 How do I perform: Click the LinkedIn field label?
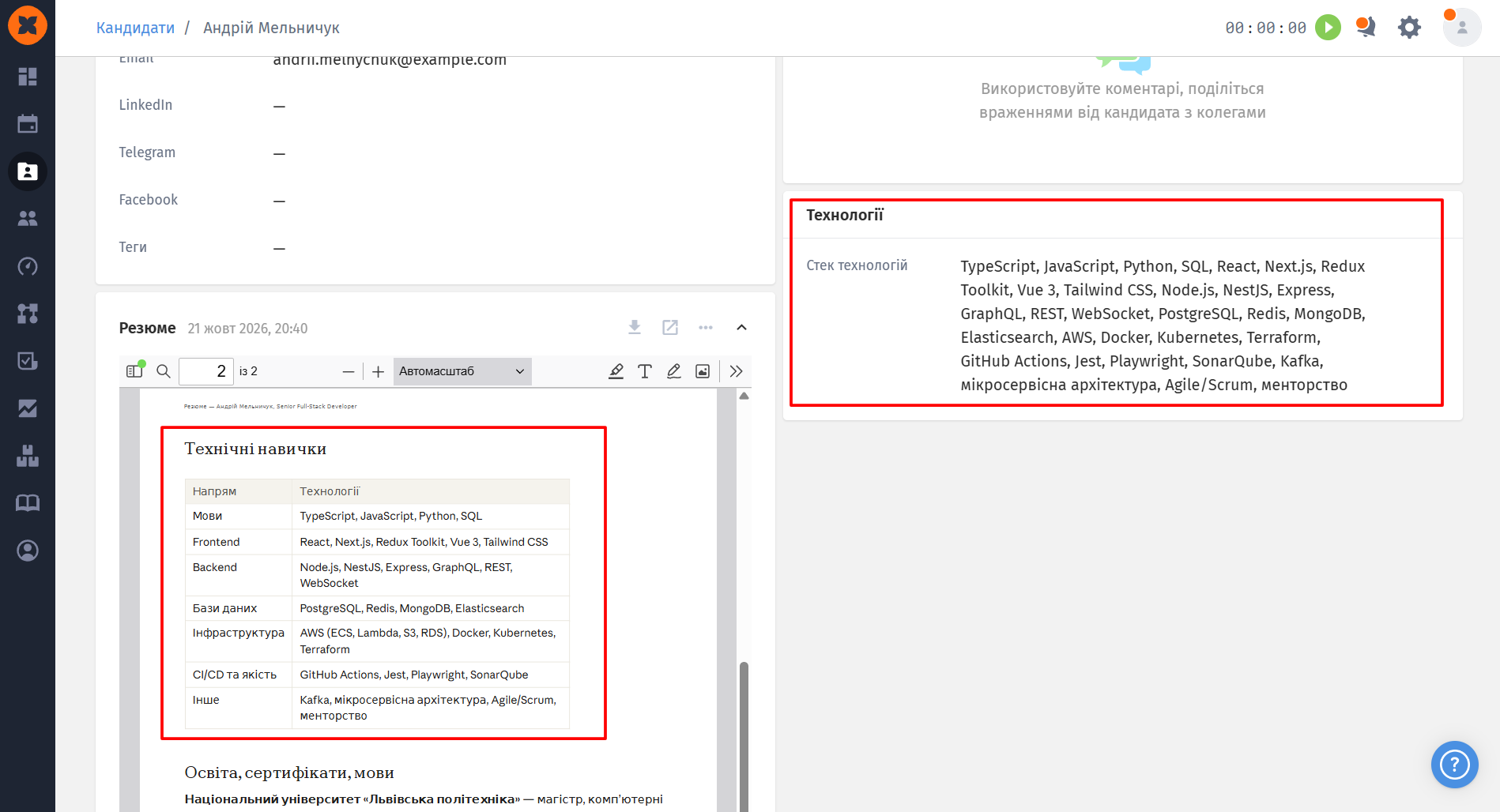pos(145,105)
